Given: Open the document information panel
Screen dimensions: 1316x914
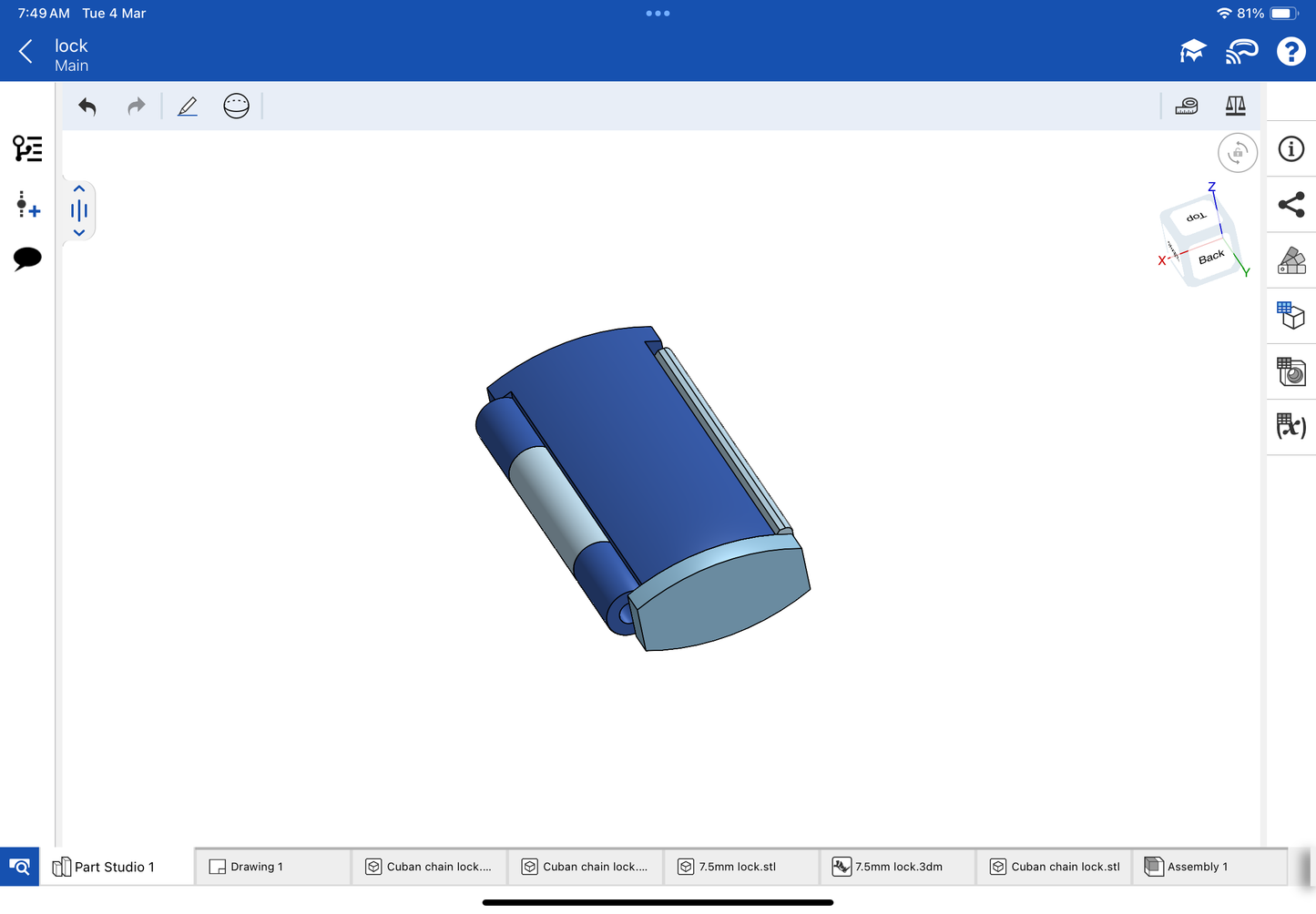Looking at the screenshot, I should pos(1290,149).
